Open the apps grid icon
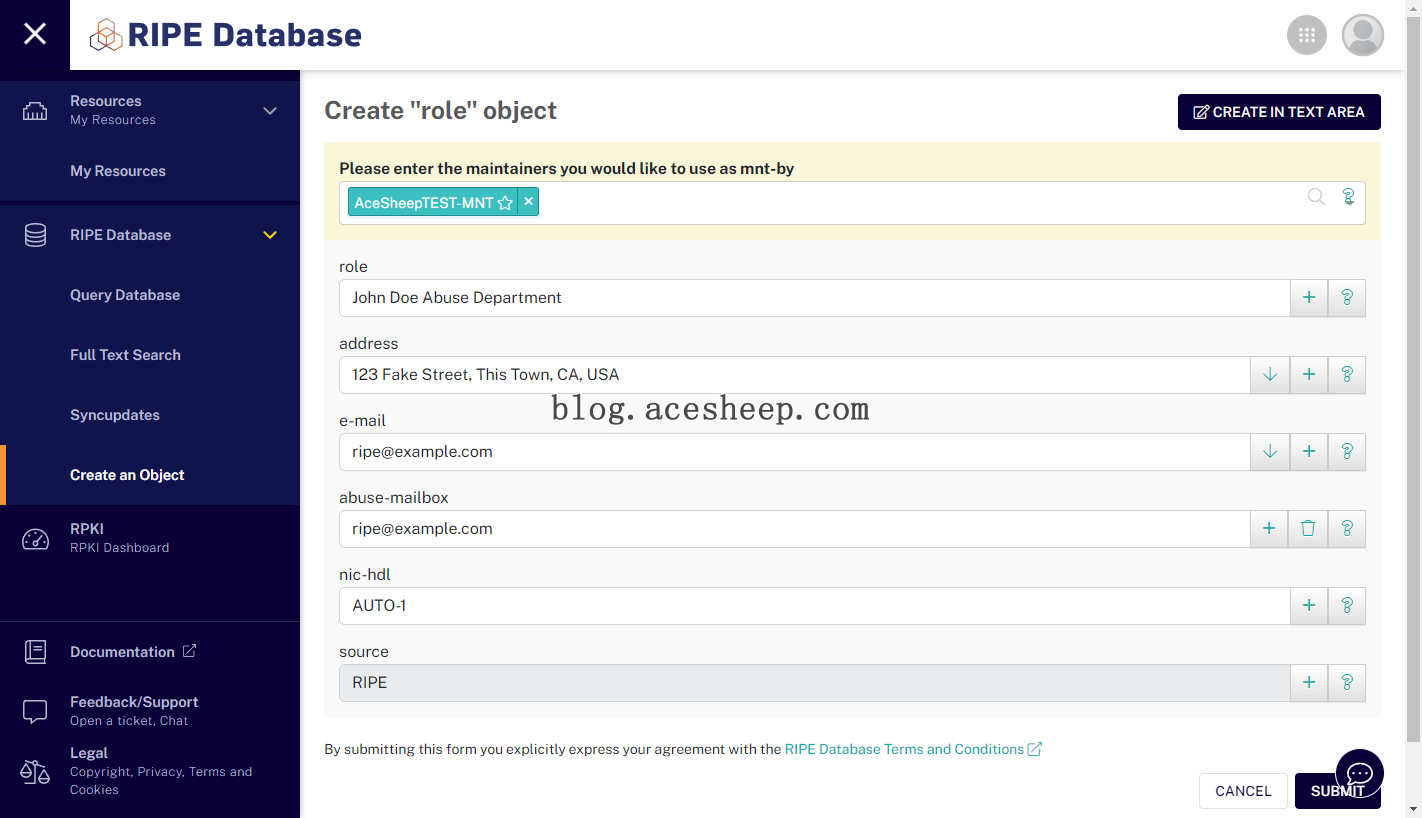This screenshot has height=818, width=1422. (x=1306, y=35)
